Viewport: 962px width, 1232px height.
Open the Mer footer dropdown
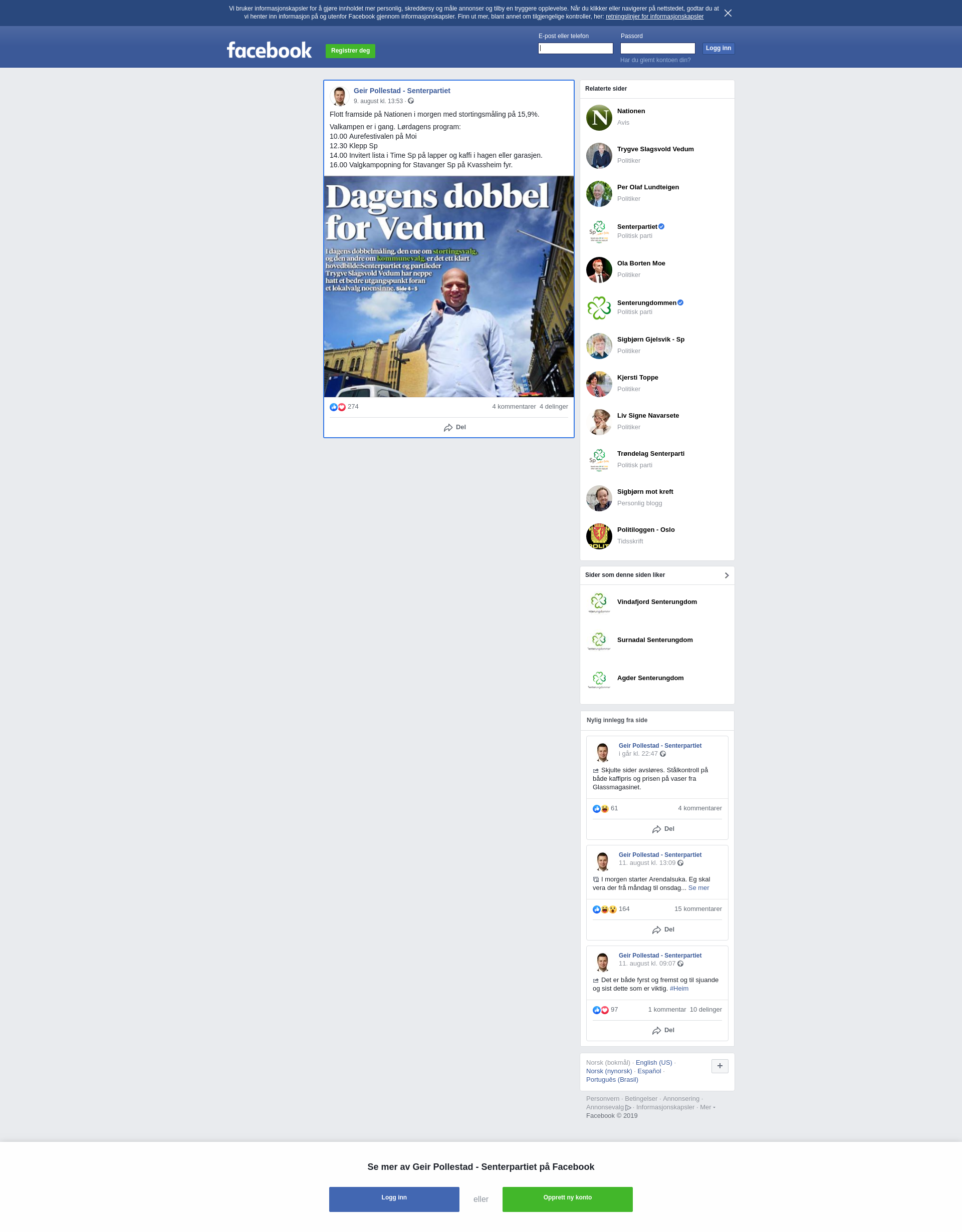coord(707,1107)
